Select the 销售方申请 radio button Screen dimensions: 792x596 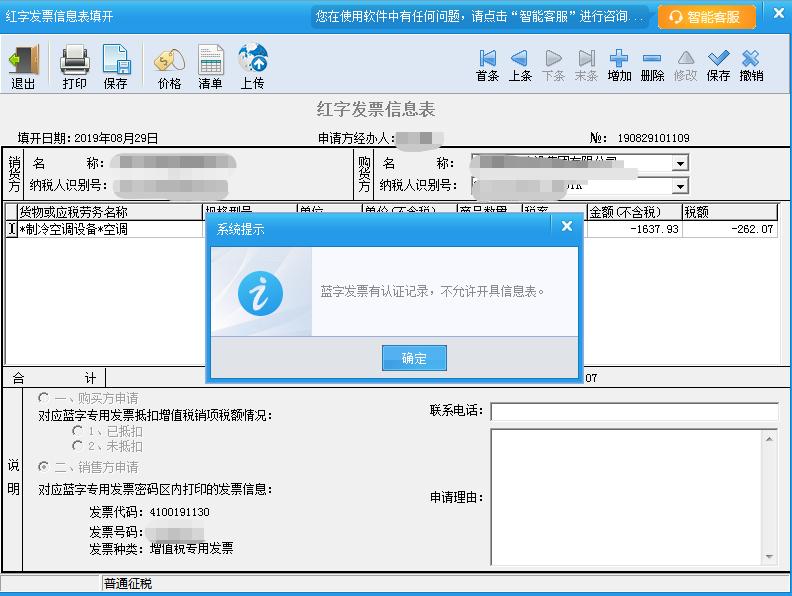(x=44, y=467)
